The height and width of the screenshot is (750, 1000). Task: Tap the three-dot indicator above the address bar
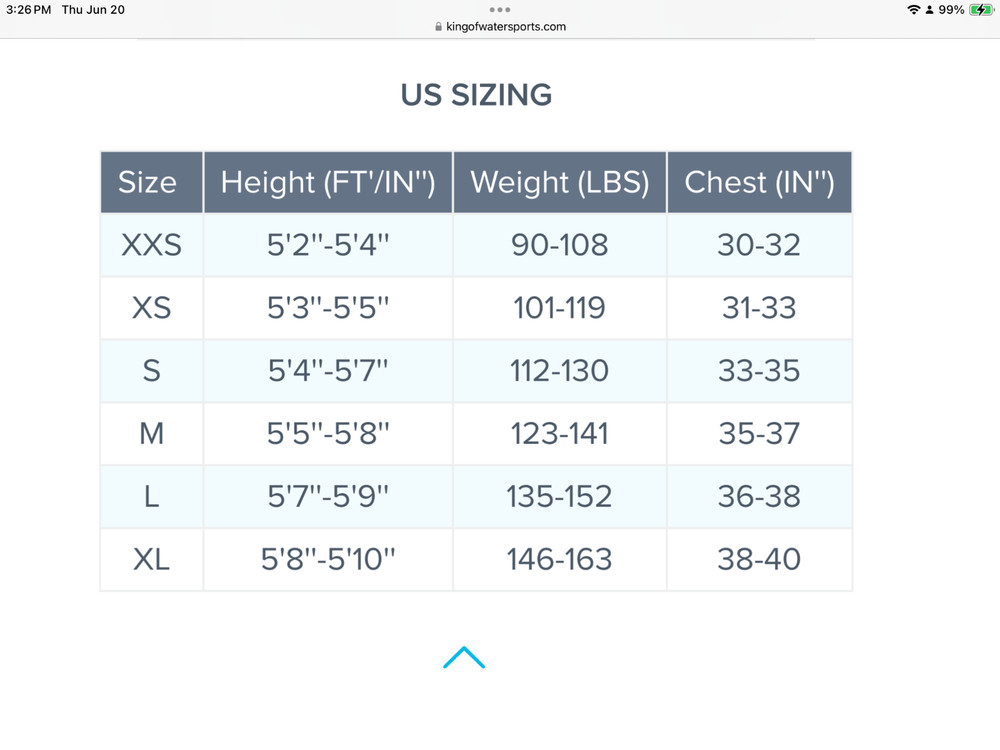pyautogui.click(x=500, y=10)
